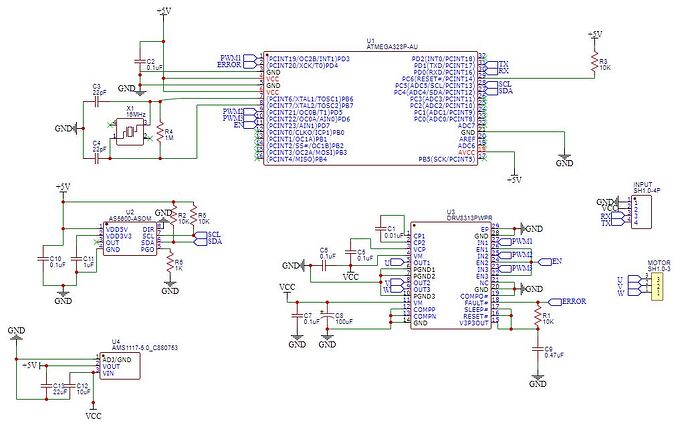Select the VOUT pin label on U4
The width and height of the screenshot is (690, 429).
coord(111,367)
